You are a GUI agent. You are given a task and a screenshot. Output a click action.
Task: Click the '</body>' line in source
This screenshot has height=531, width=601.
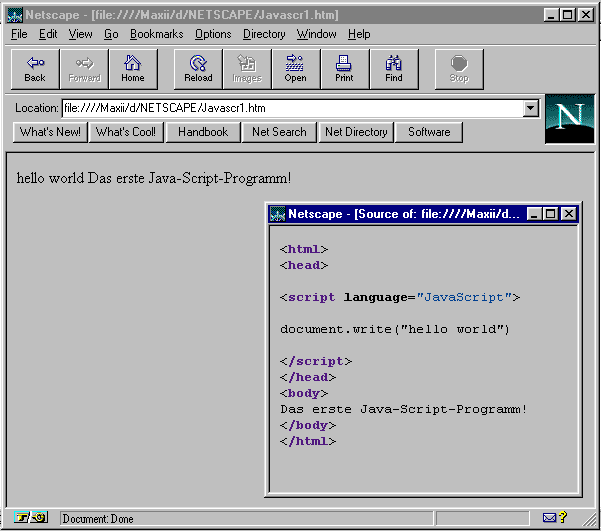coord(308,426)
